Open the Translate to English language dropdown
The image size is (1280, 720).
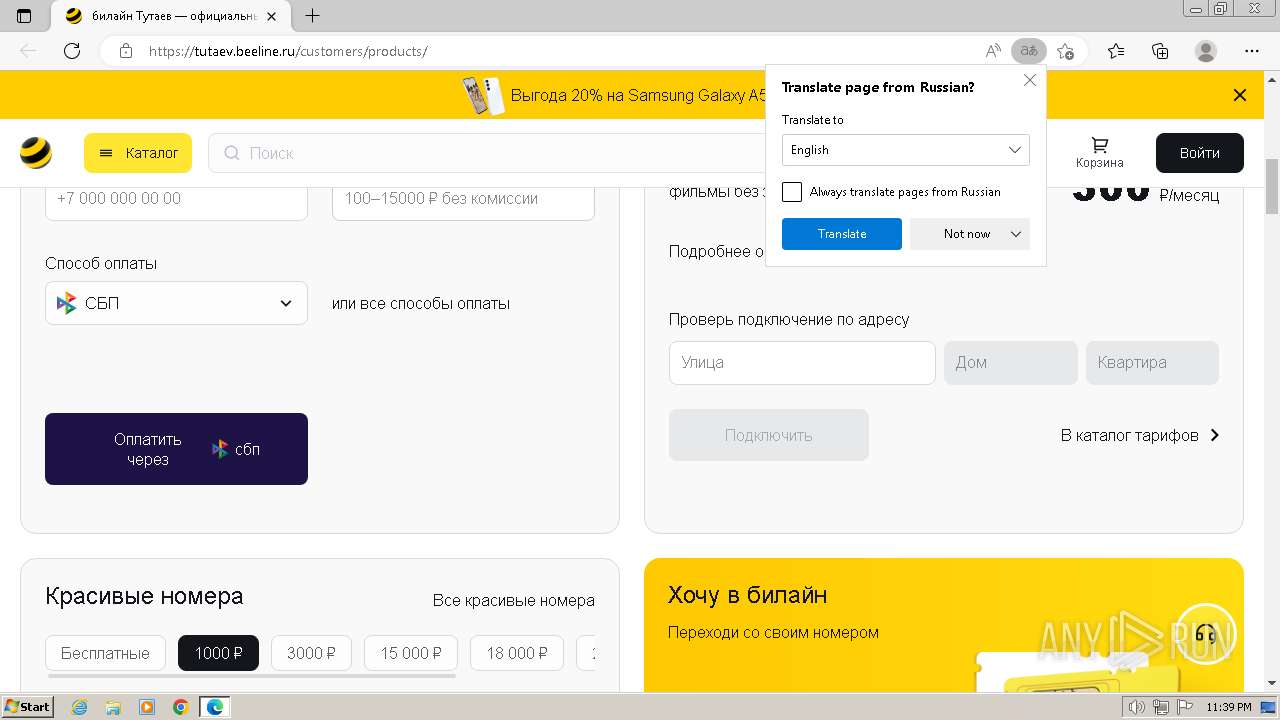tap(905, 150)
